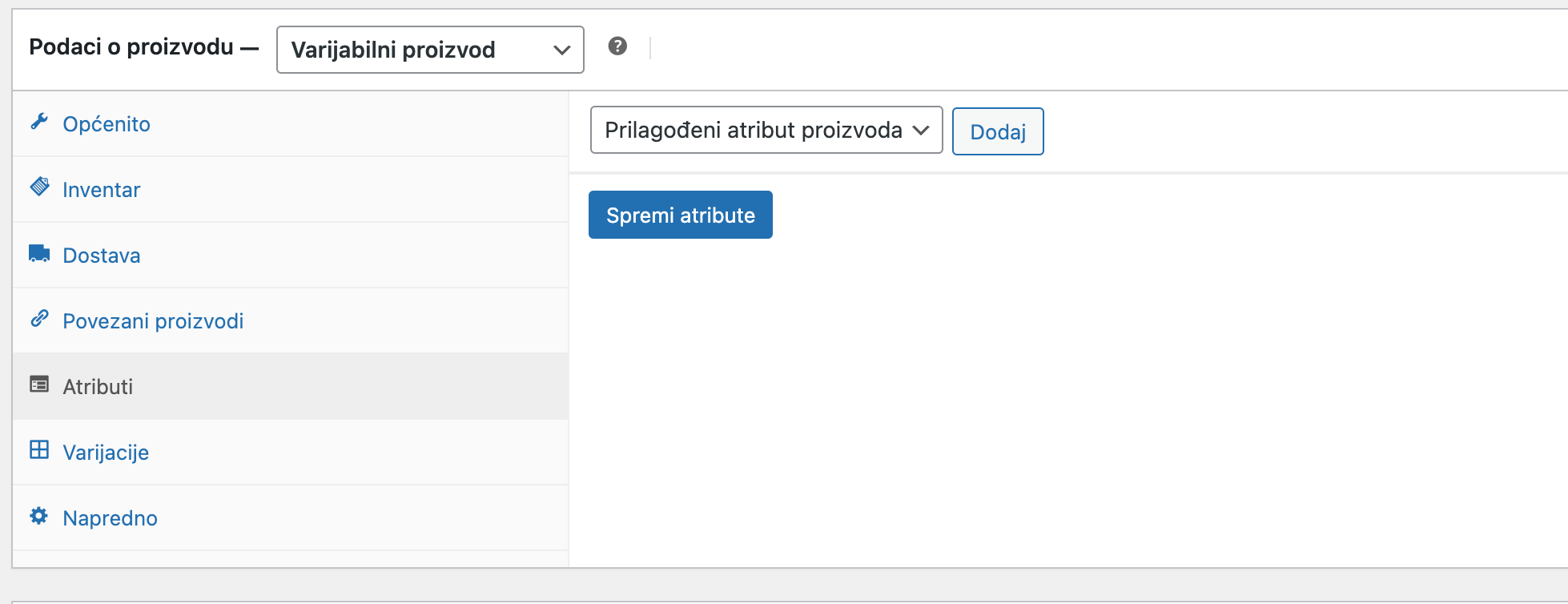Click the grid icon beside Varijacije

coord(39,451)
